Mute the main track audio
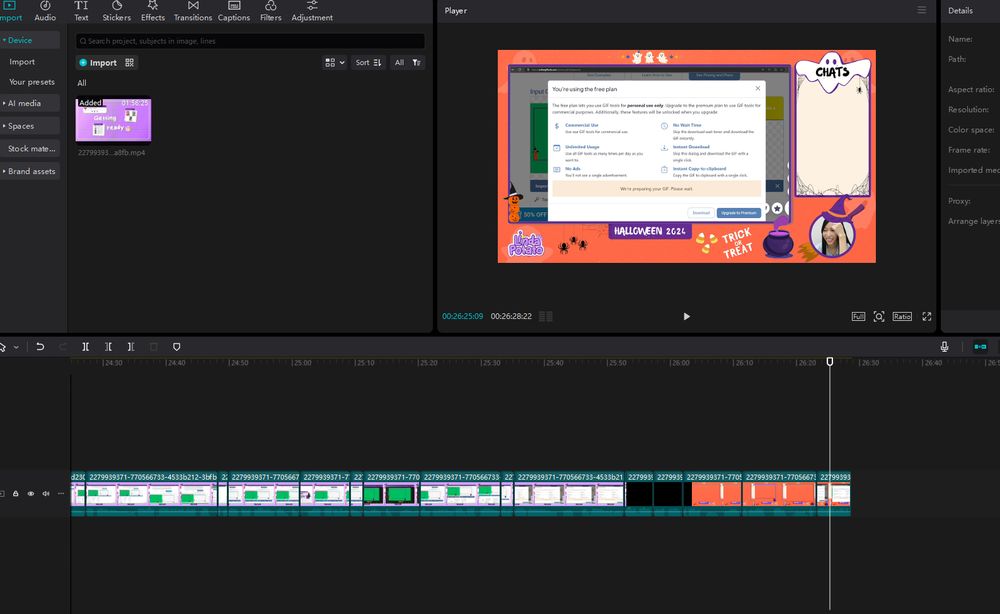This screenshot has height=614, width=1000. point(45,493)
